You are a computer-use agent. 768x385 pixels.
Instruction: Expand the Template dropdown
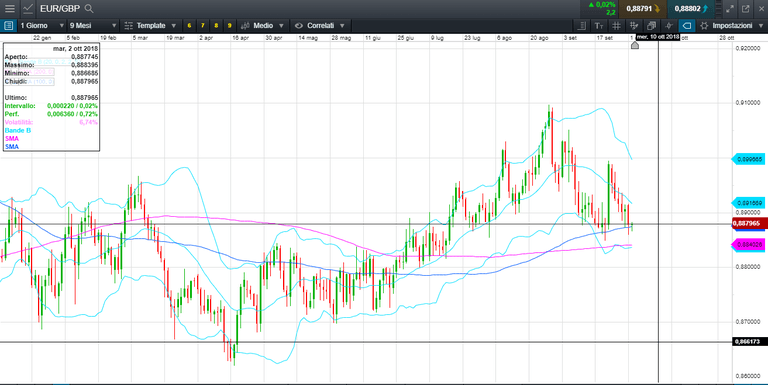point(150,25)
